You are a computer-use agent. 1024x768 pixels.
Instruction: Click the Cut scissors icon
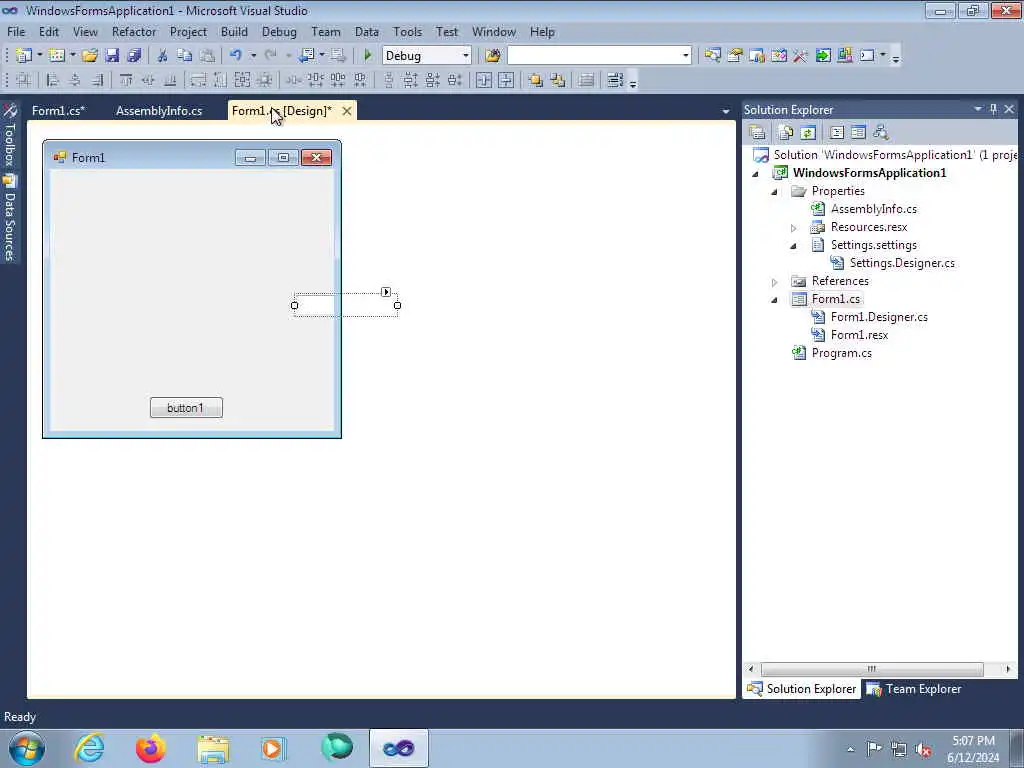click(163, 56)
